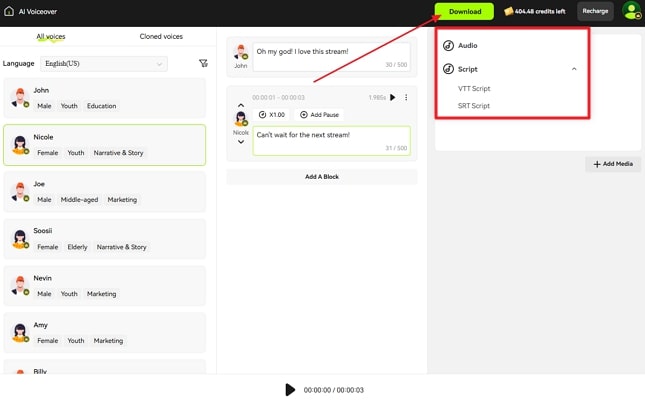The image size is (645, 400).
Task: Click the Audio download icon
Action: pyautogui.click(x=448, y=45)
